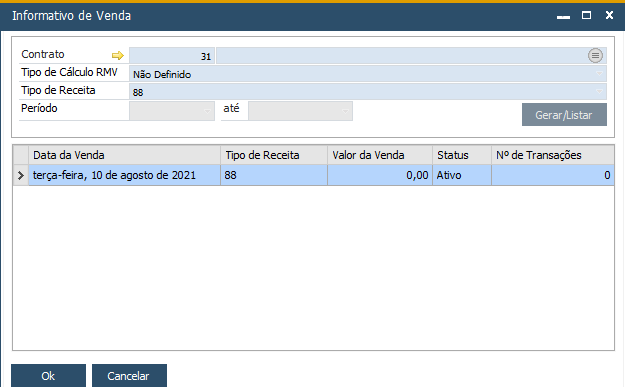The height and width of the screenshot is (387, 625).
Task: Open the choose-from-list icon in Contrato field
Action: click(595, 55)
